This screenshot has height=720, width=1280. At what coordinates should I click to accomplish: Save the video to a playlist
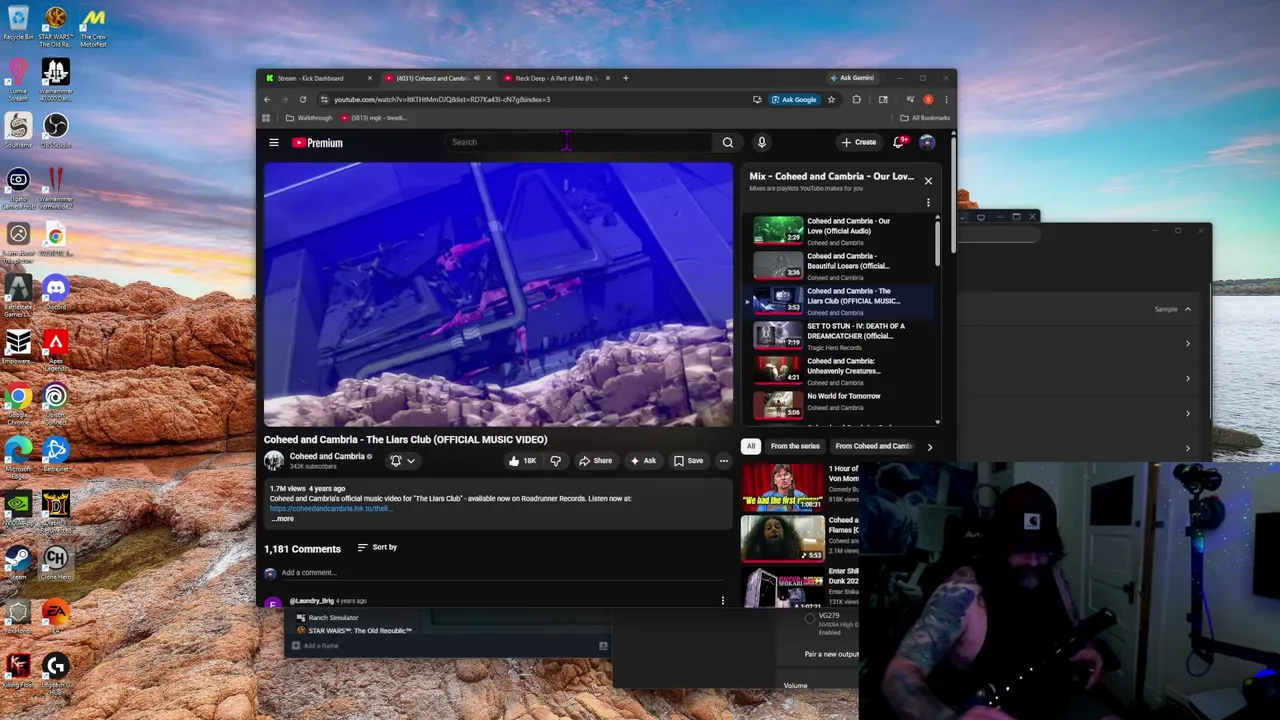[x=688, y=461]
